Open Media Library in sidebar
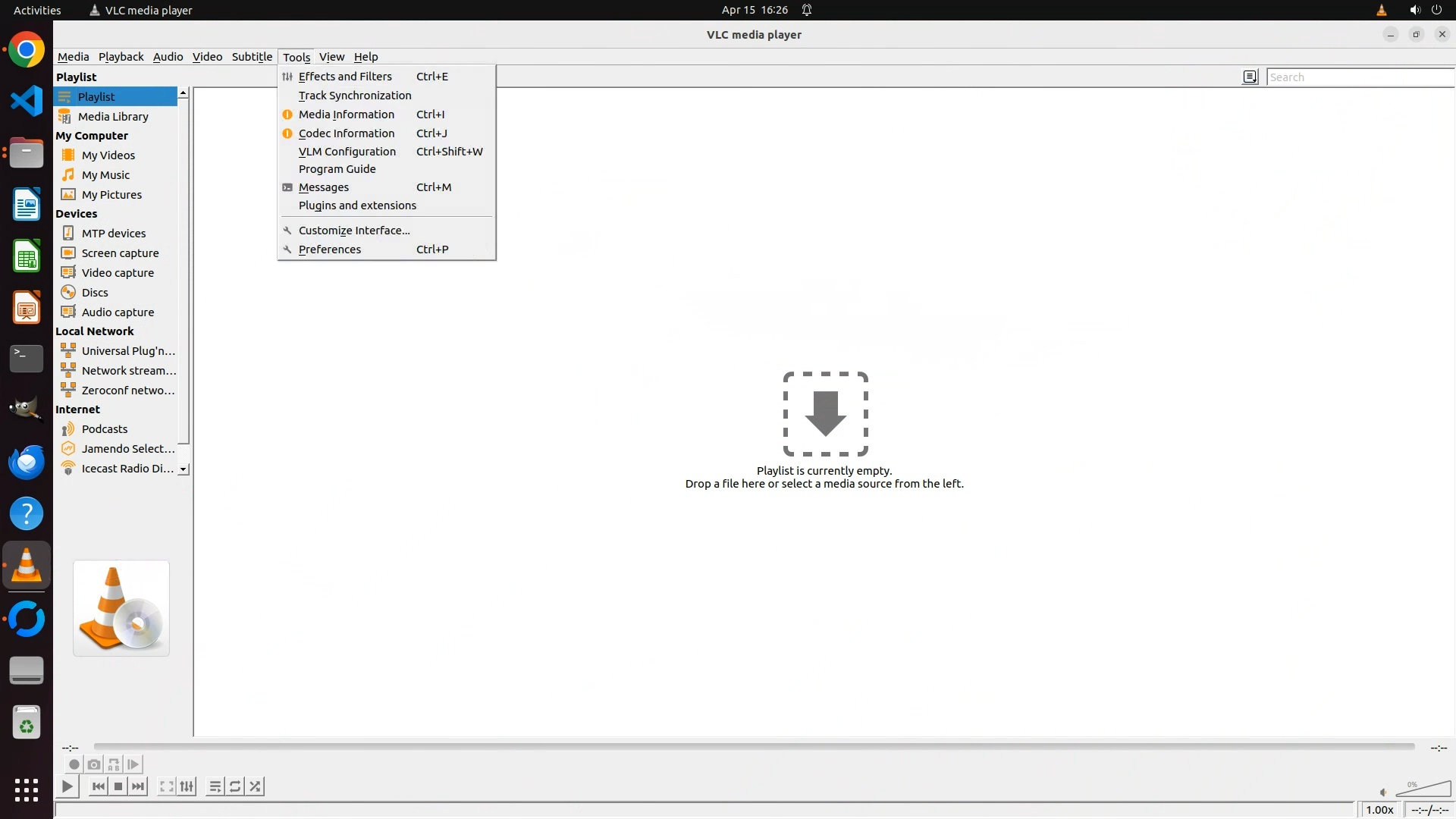 [113, 117]
